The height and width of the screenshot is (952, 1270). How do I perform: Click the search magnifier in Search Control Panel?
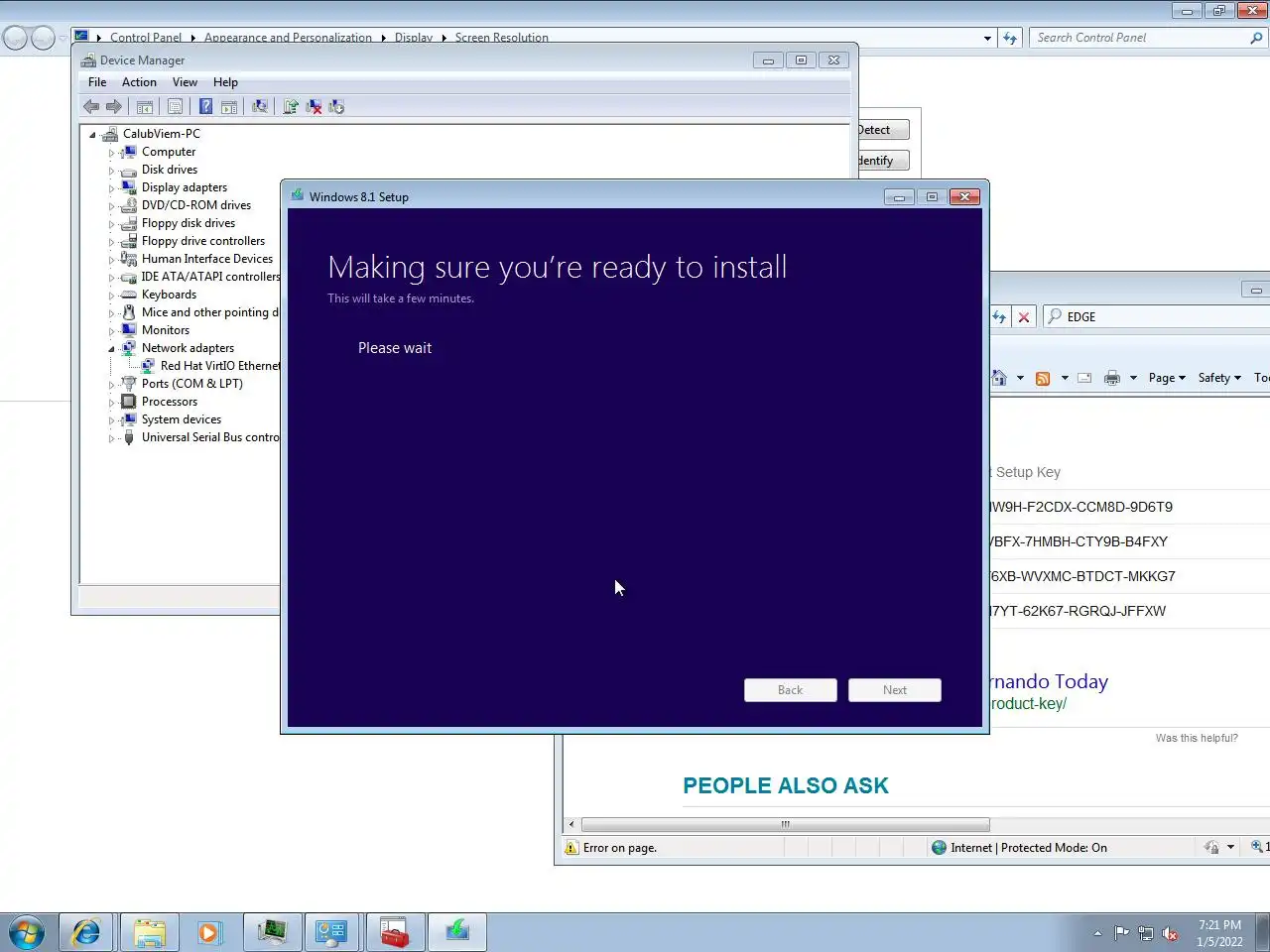pyautogui.click(x=1256, y=38)
